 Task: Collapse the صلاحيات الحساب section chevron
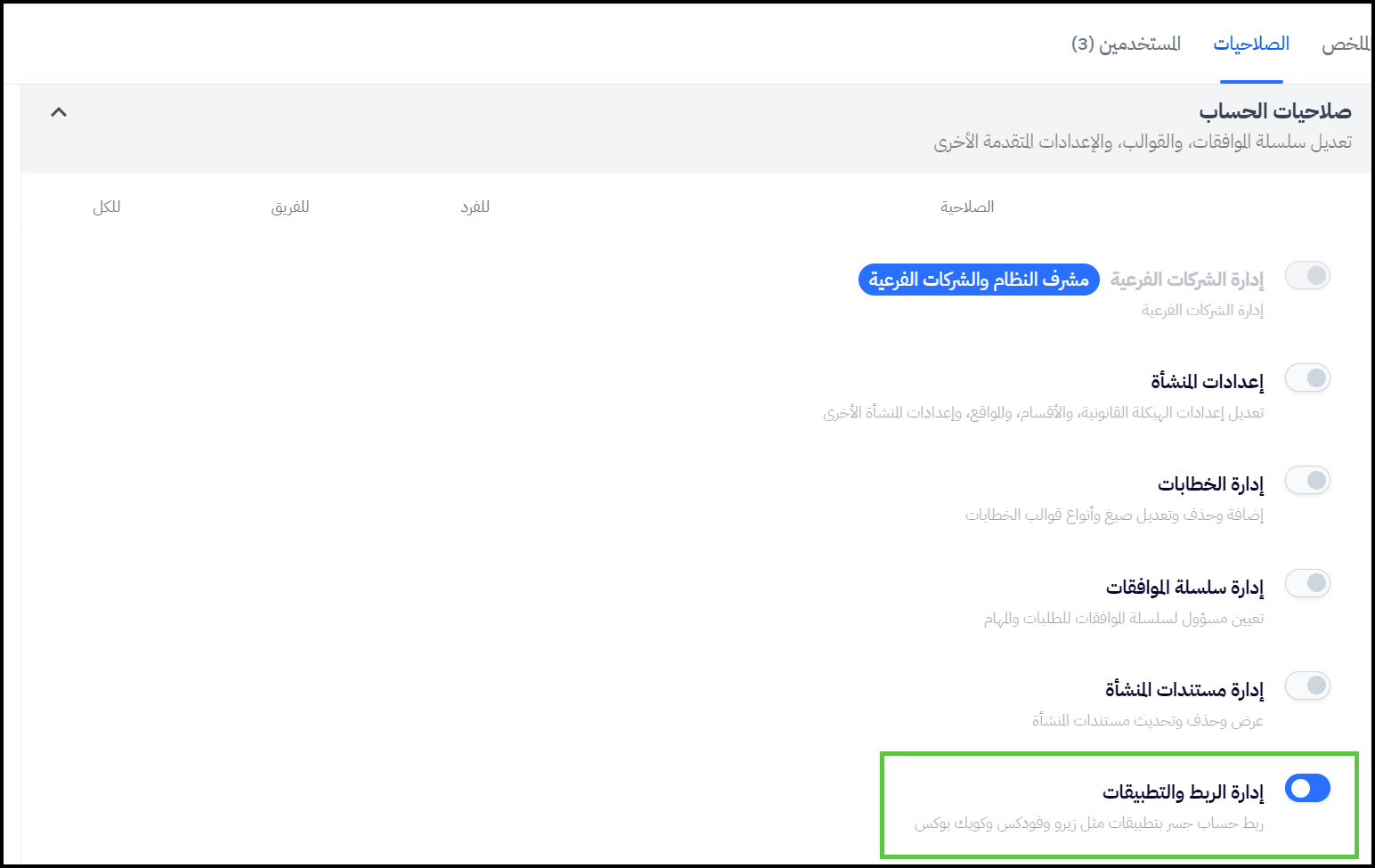pyautogui.click(x=59, y=112)
